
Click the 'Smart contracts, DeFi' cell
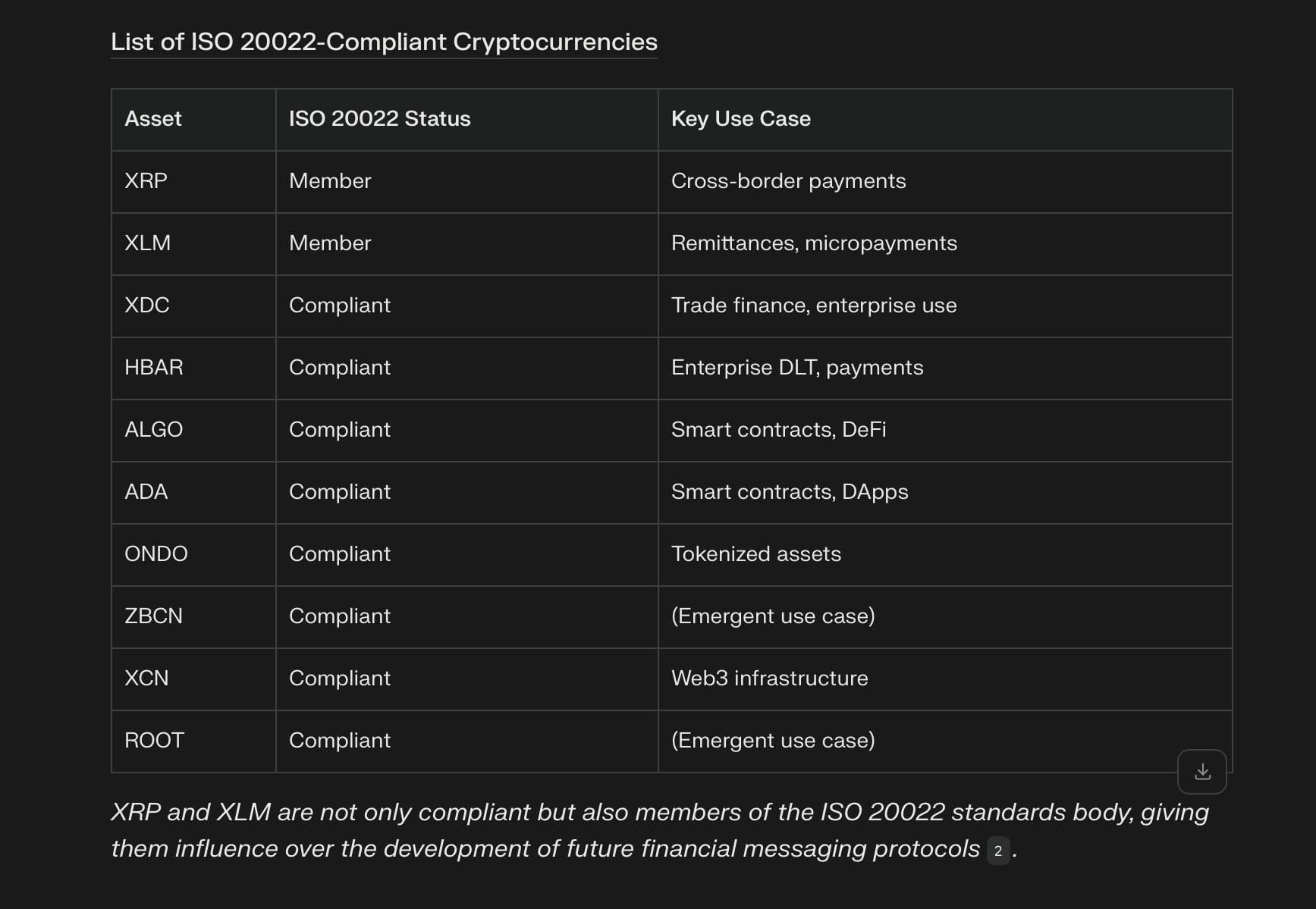pos(945,431)
